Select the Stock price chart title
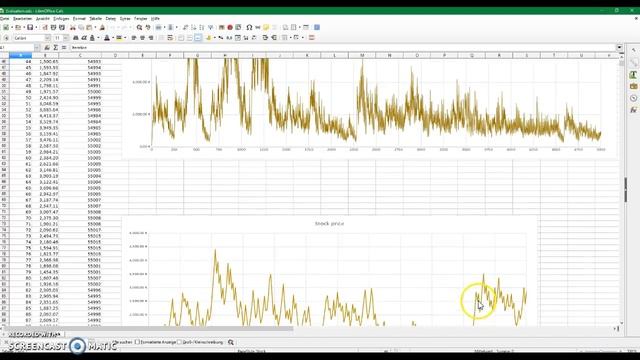Viewport: 640px width, 360px height. tap(329, 224)
